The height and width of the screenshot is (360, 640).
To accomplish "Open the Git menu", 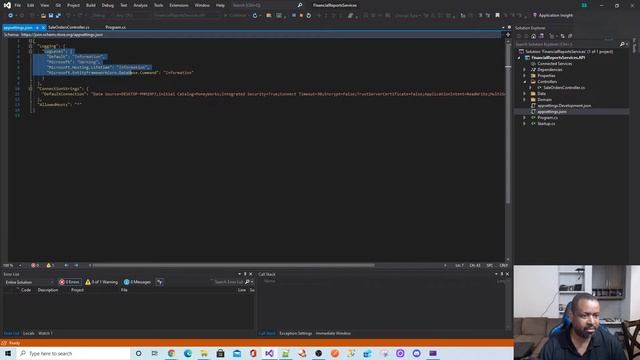I will coord(58,5).
